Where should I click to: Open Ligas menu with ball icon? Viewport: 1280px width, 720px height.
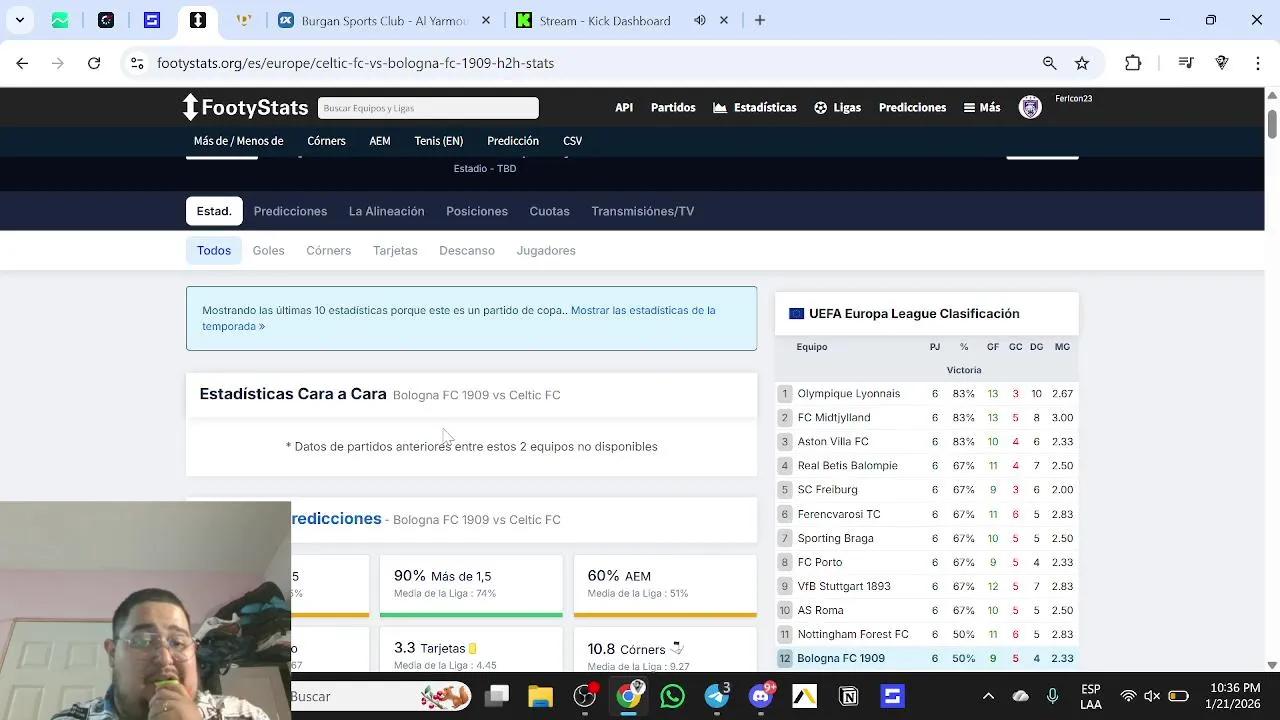838,107
